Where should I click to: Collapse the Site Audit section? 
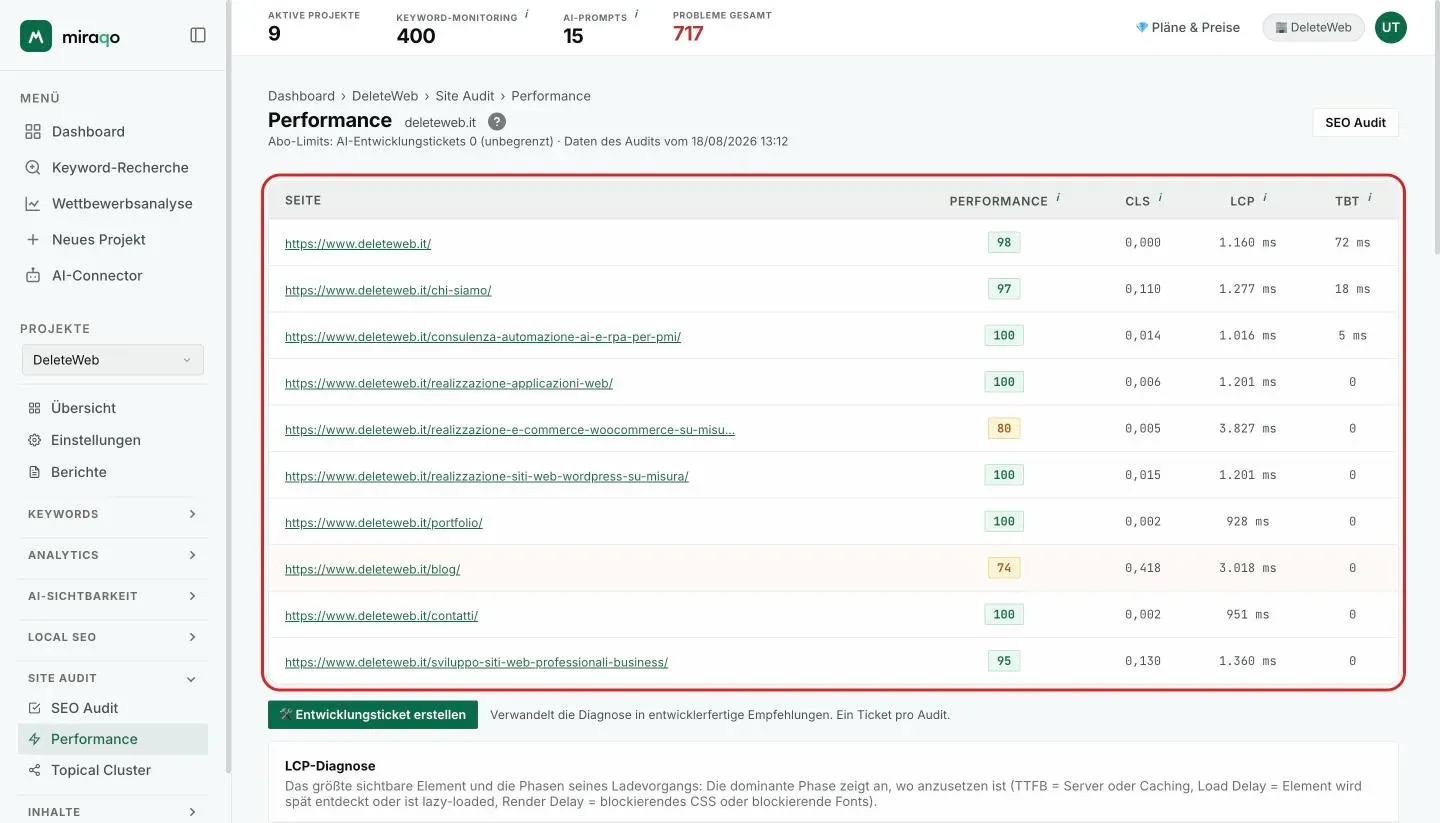(112, 678)
